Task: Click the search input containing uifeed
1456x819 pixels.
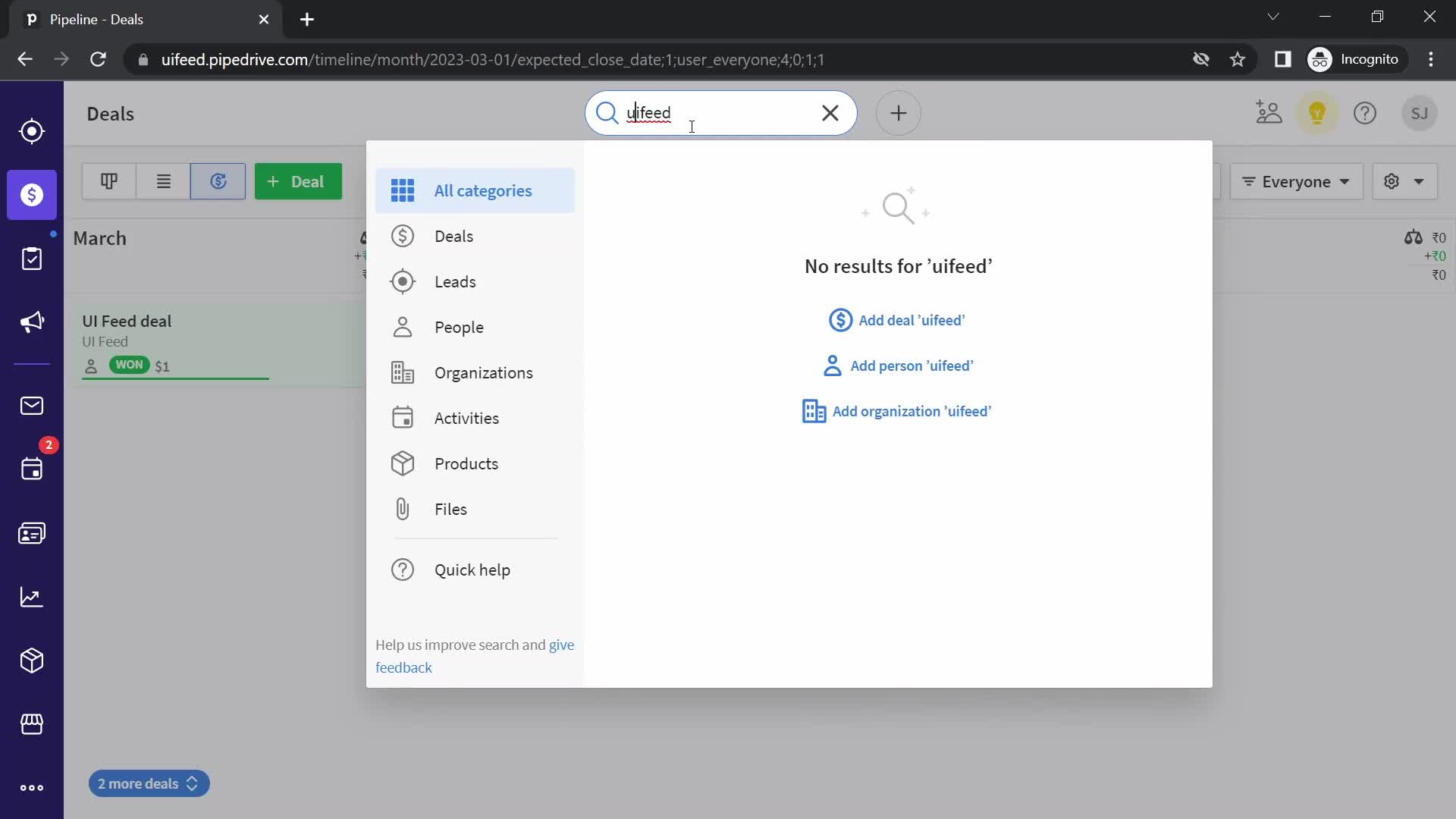Action: click(x=719, y=113)
